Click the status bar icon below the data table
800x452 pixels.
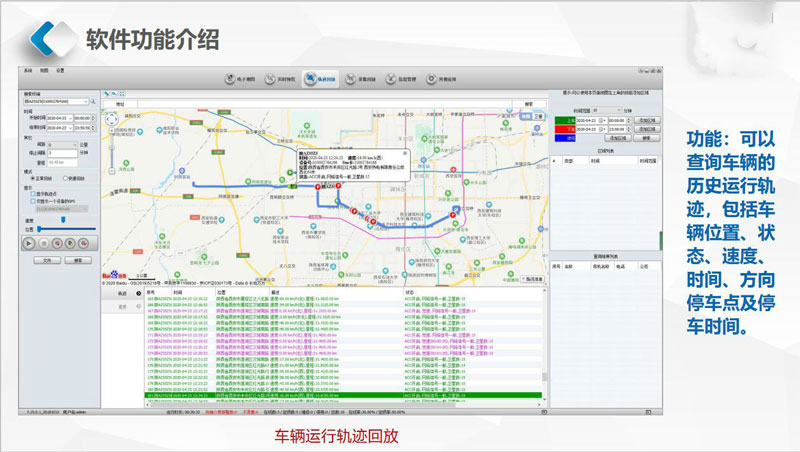[544, 412]
